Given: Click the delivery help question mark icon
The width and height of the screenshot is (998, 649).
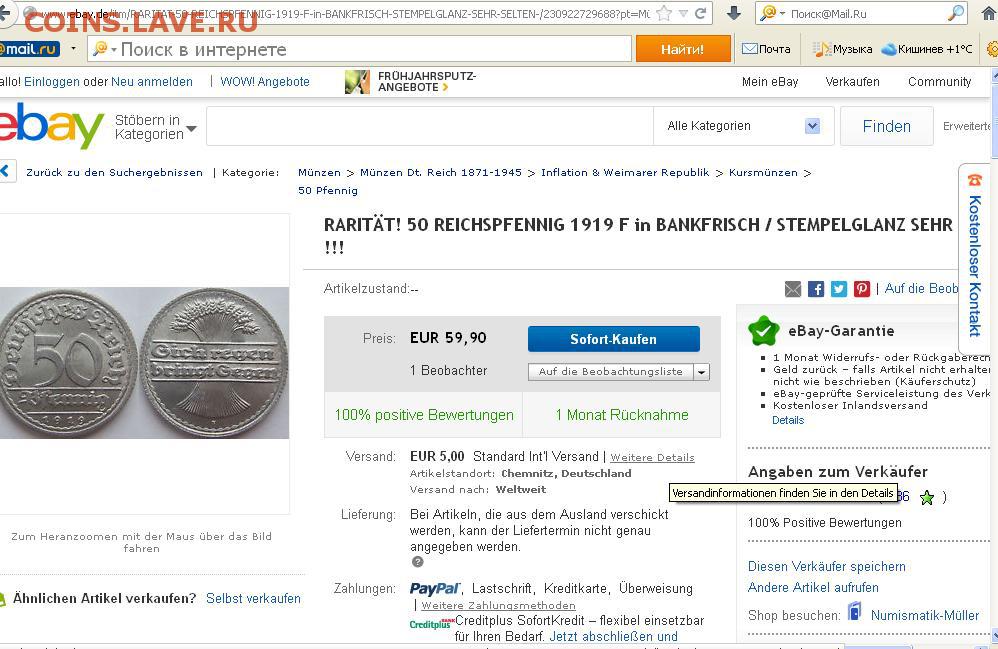Looking at the screenshot, I should [418, 562].
